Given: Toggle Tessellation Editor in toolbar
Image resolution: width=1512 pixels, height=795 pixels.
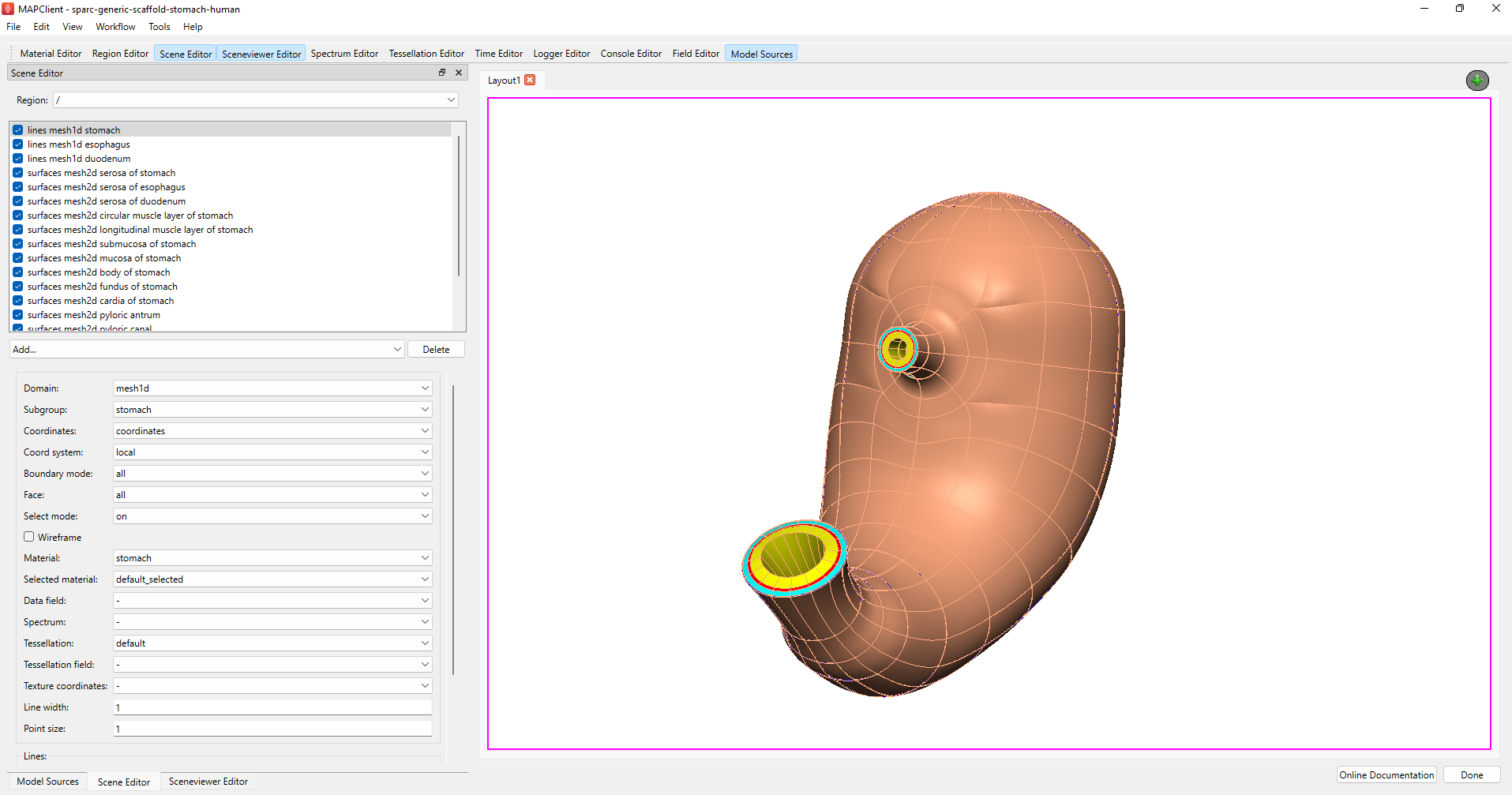Looking at the screenshot, I should [426, 54].
